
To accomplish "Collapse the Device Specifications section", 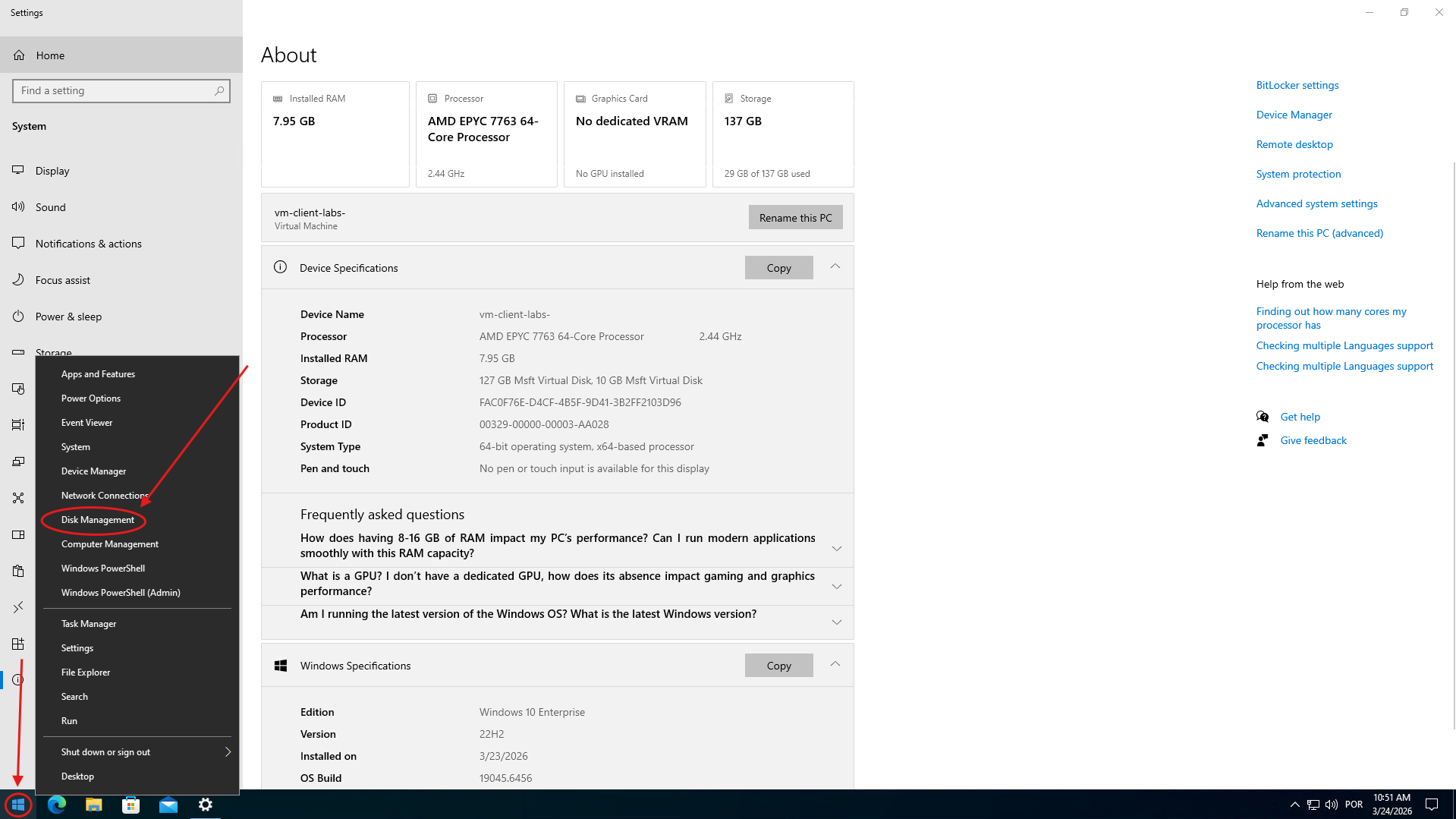I will (x=835, y=267).
